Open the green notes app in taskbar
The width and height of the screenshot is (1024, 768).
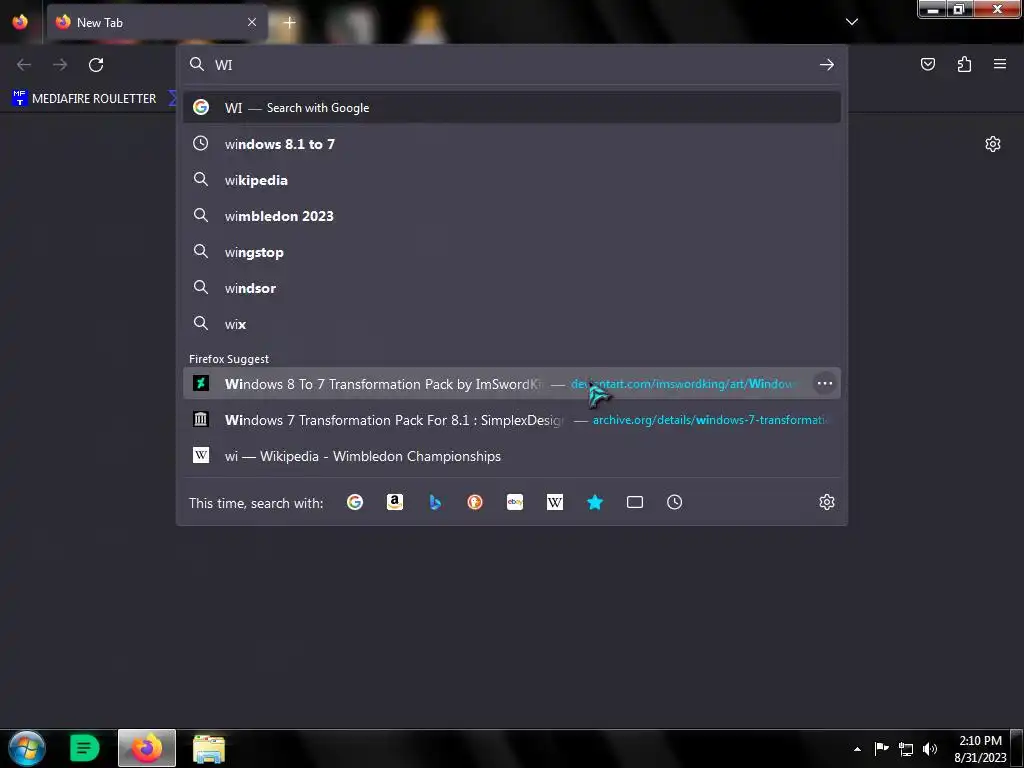[x=84, y=748]
